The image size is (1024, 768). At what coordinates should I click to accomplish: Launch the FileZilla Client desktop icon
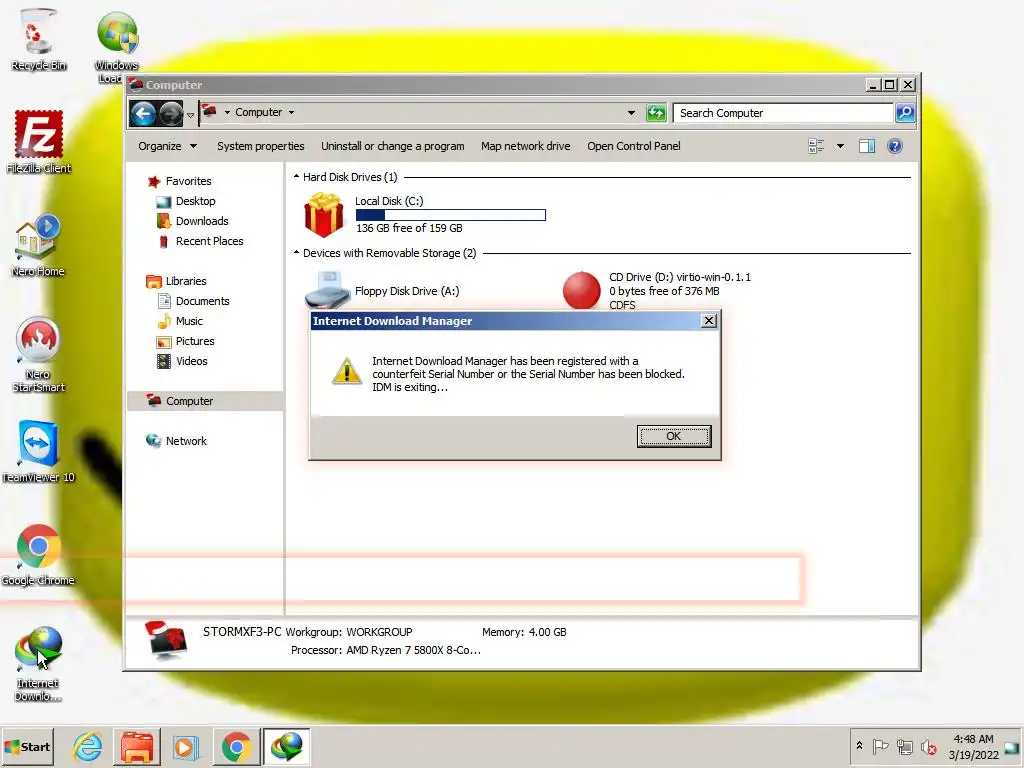39,142
